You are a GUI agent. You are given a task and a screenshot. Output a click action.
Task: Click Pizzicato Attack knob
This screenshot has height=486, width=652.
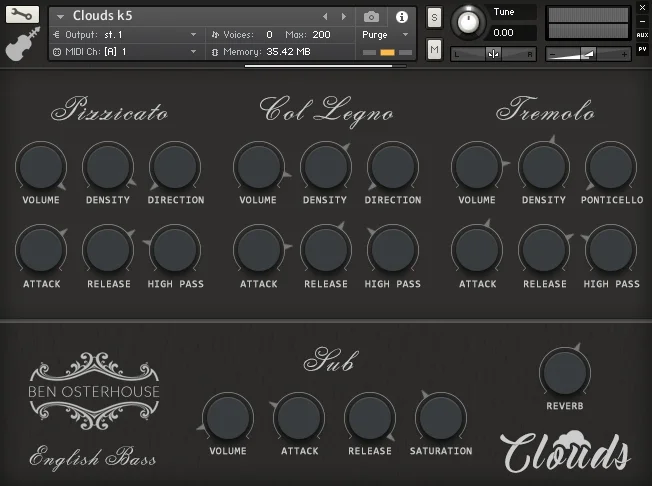[x=41, y=250]
